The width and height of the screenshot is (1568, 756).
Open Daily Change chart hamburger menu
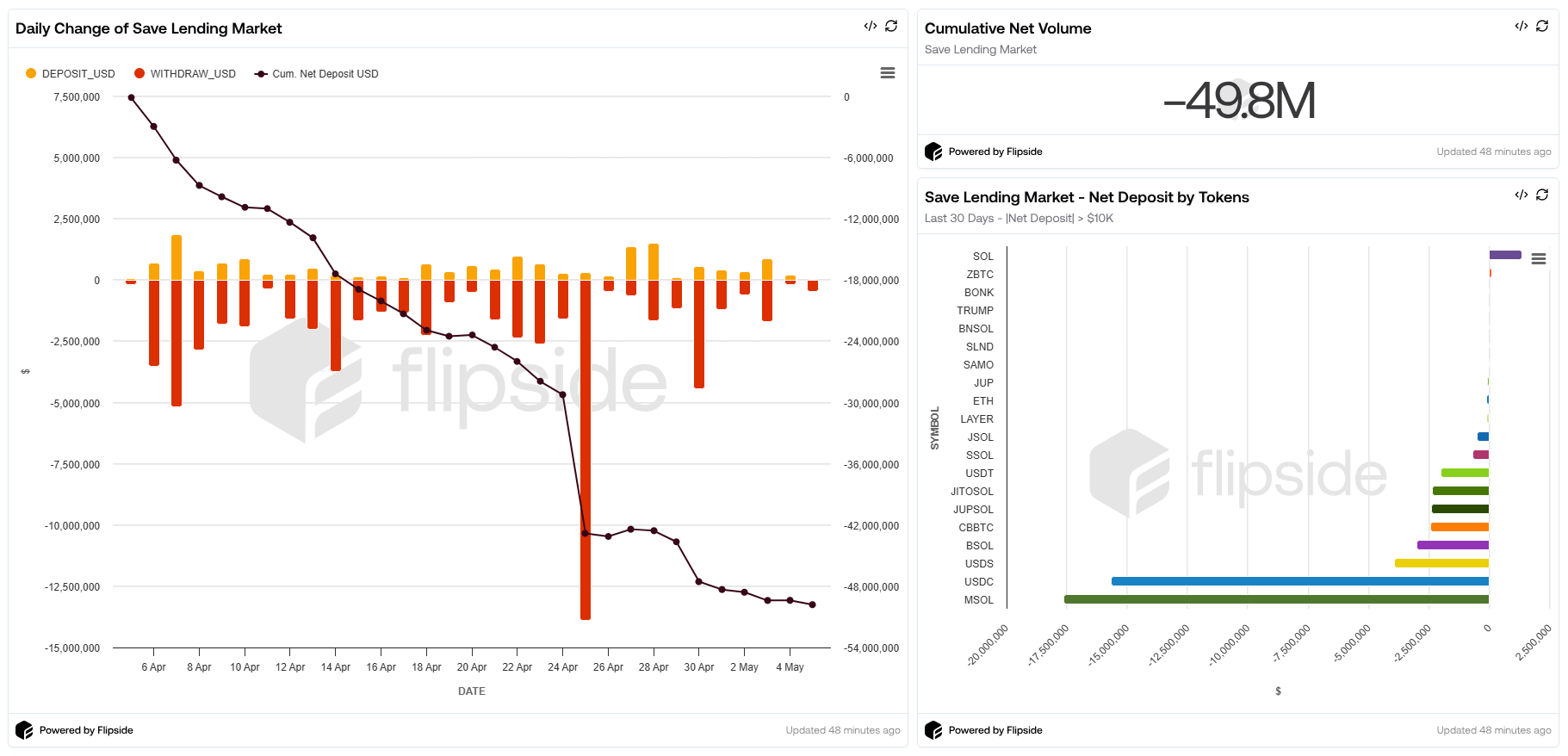click(x=888, y=73)
